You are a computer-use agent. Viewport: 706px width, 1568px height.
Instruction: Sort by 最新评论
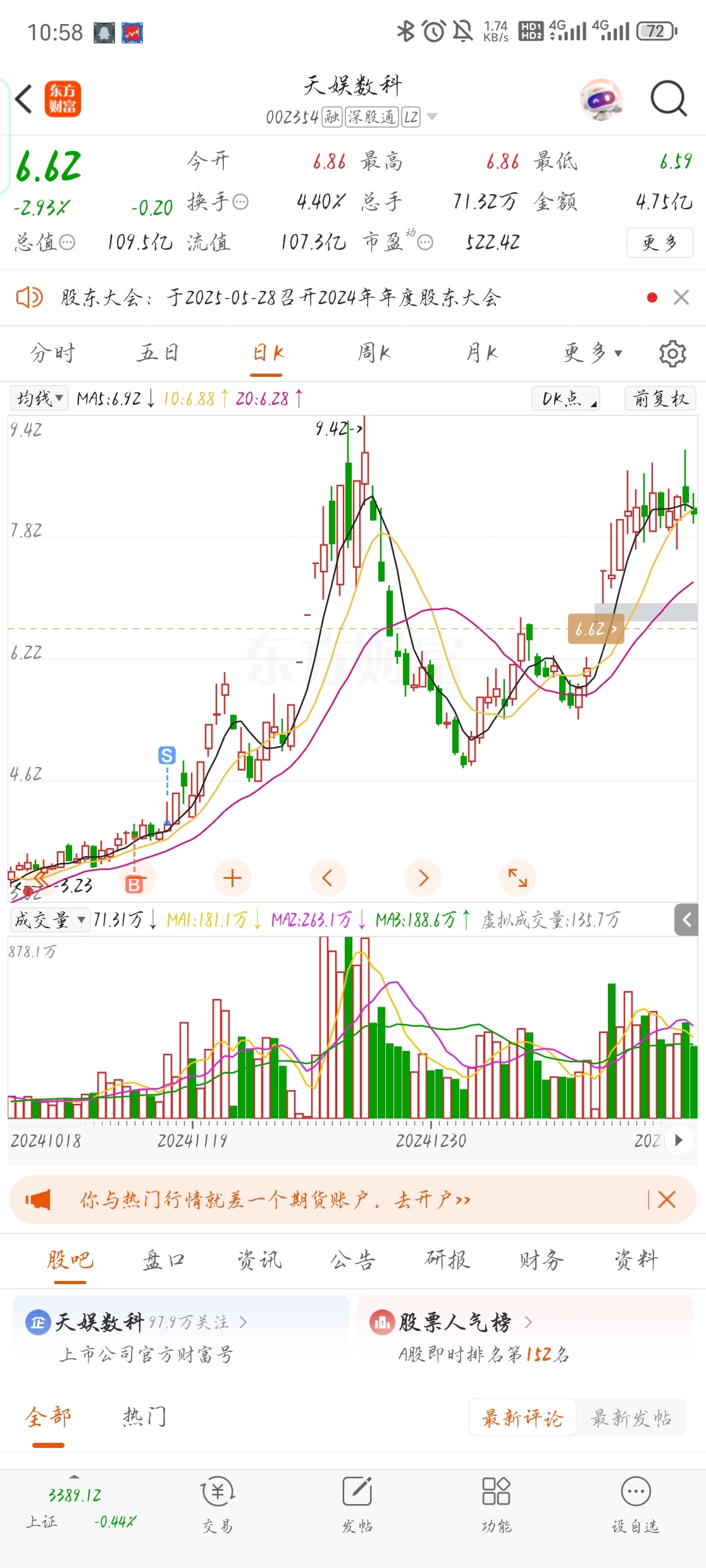click(x=523, y=1418)
